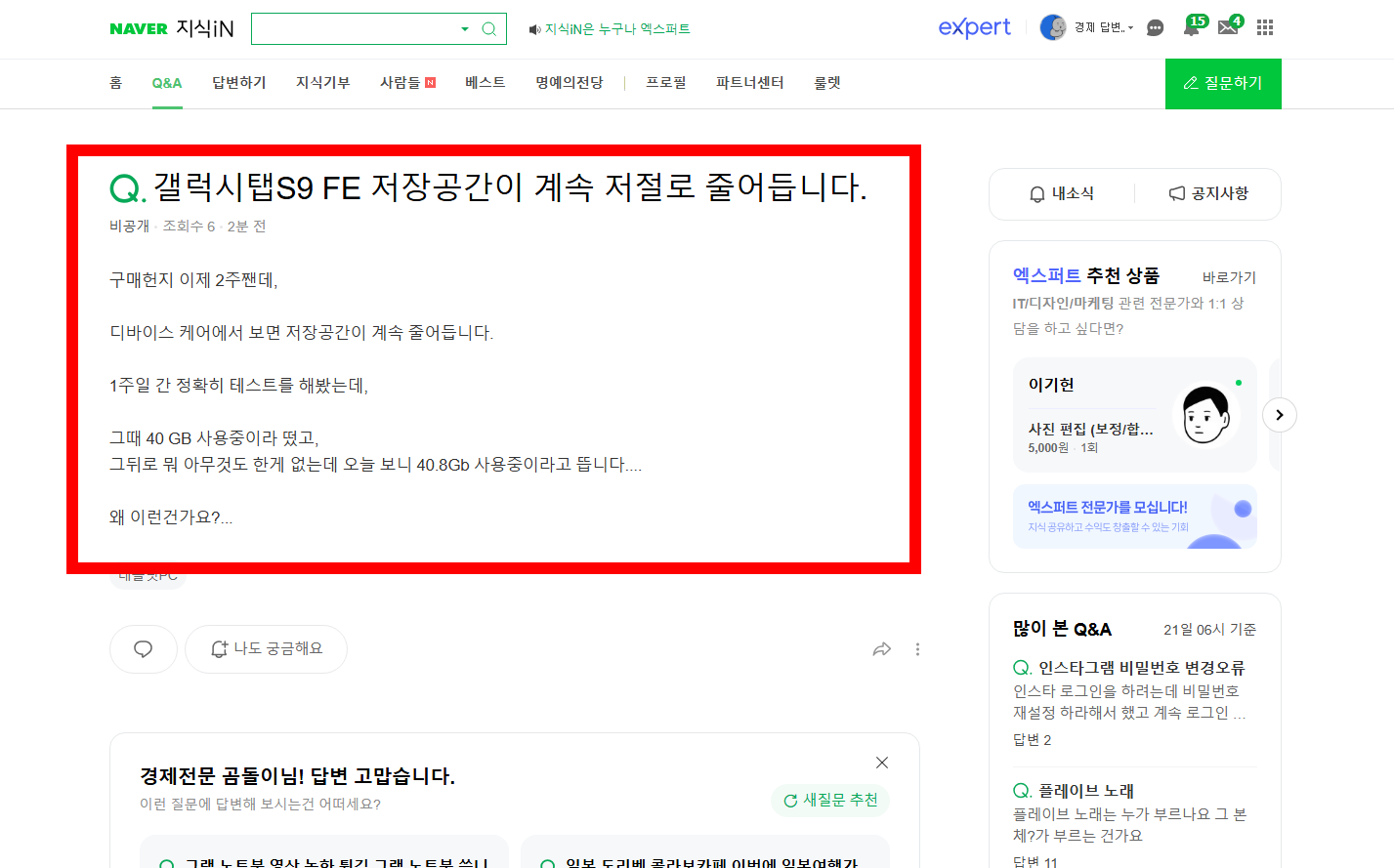1394x868 pixels.
Task: Click the search magnifier icon
Action: coord(489,29)
